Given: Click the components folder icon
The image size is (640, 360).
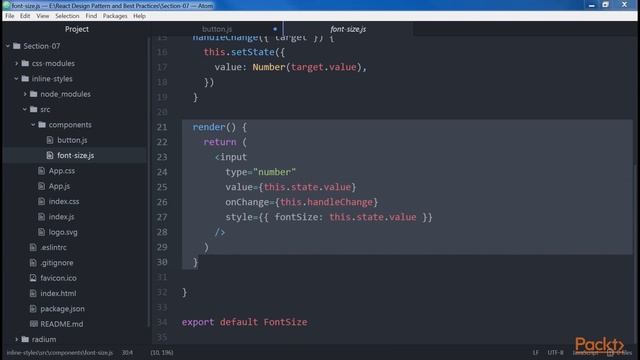Looking at the screenshot, I should (x=42, y=124).
